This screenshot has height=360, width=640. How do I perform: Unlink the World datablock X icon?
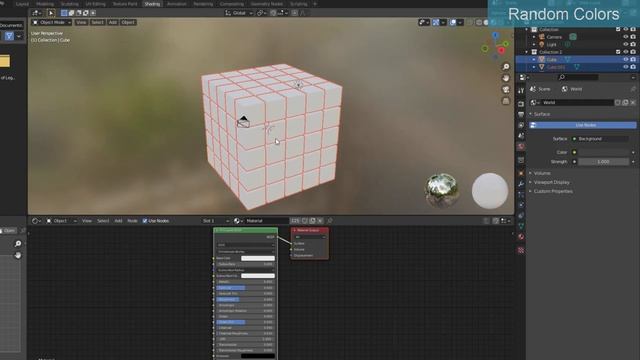pos(633,102)
